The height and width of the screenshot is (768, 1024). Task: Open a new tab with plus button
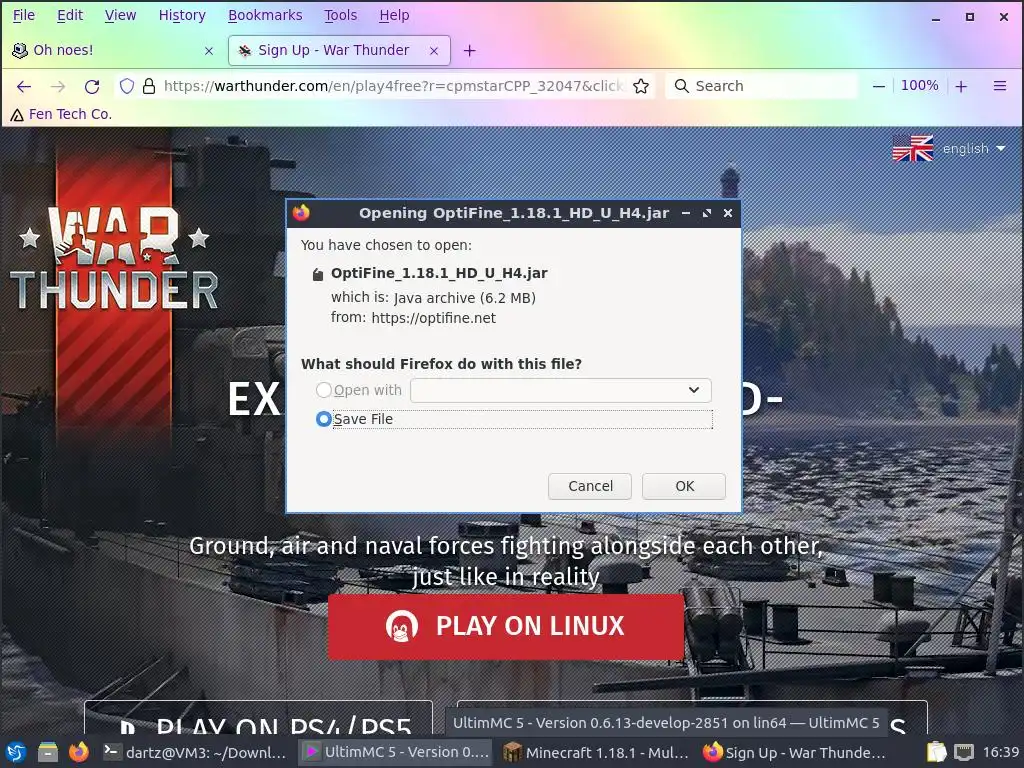point(470,50)
